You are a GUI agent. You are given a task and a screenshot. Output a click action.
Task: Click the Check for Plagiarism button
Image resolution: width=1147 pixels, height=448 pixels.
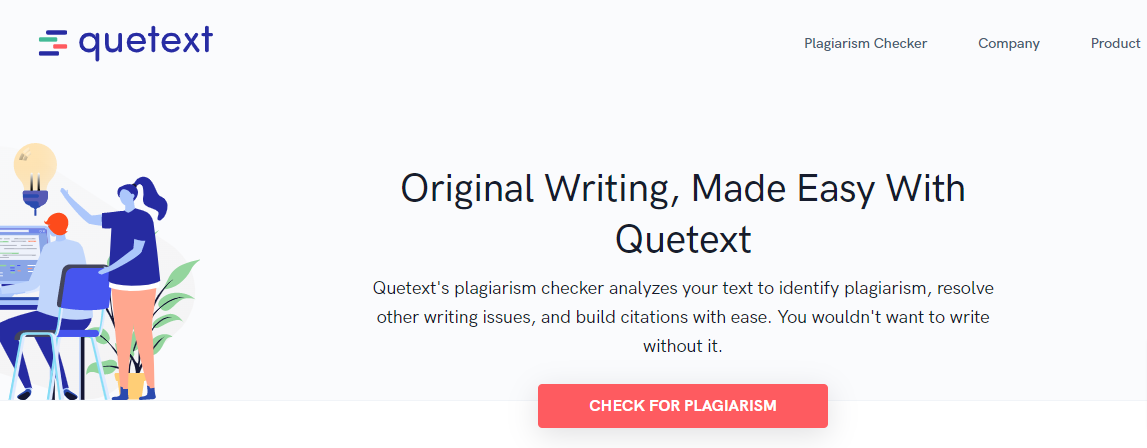coord(682,406)
